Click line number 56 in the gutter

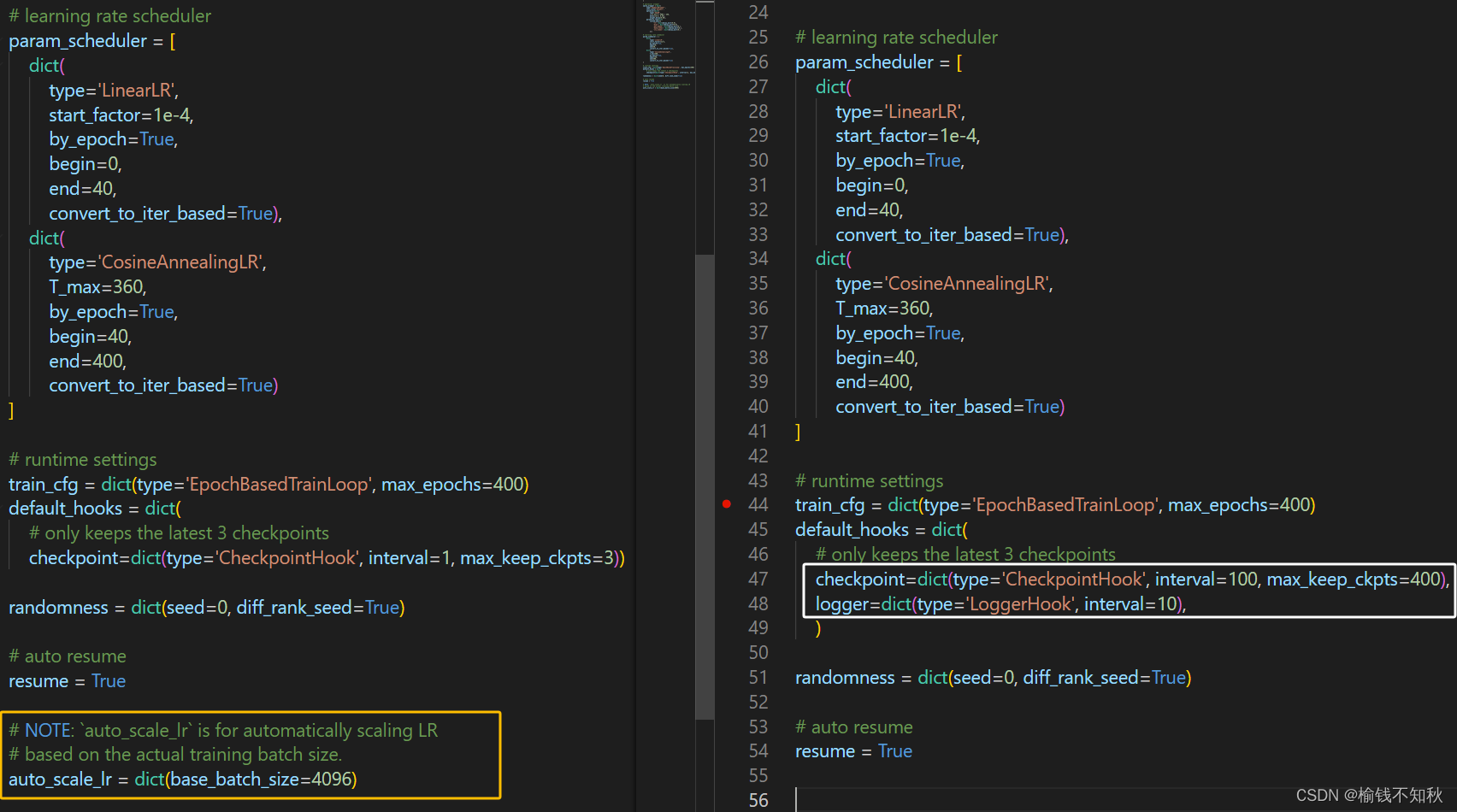[x=758, y=801]
